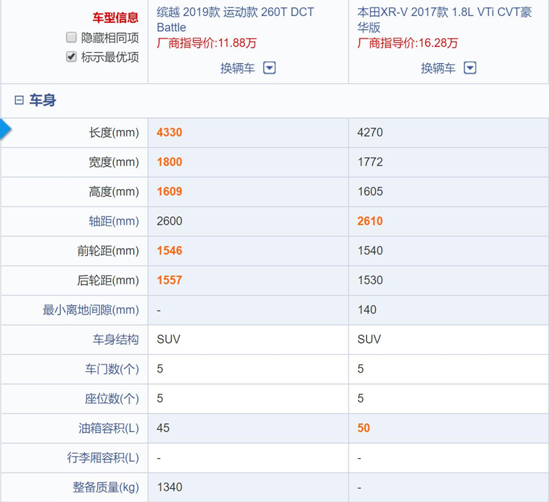549x502 pixels.
Task: Click 换辆车 under the 本田XR-V column
Action: [x=438, y=68]
